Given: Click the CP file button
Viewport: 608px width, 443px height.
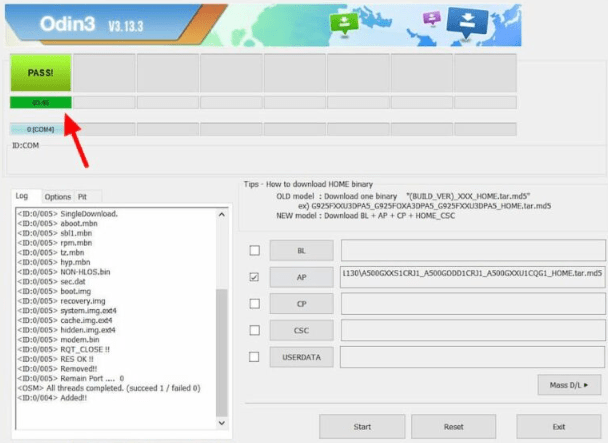Looking at the screenshot, I should [302, 304].
